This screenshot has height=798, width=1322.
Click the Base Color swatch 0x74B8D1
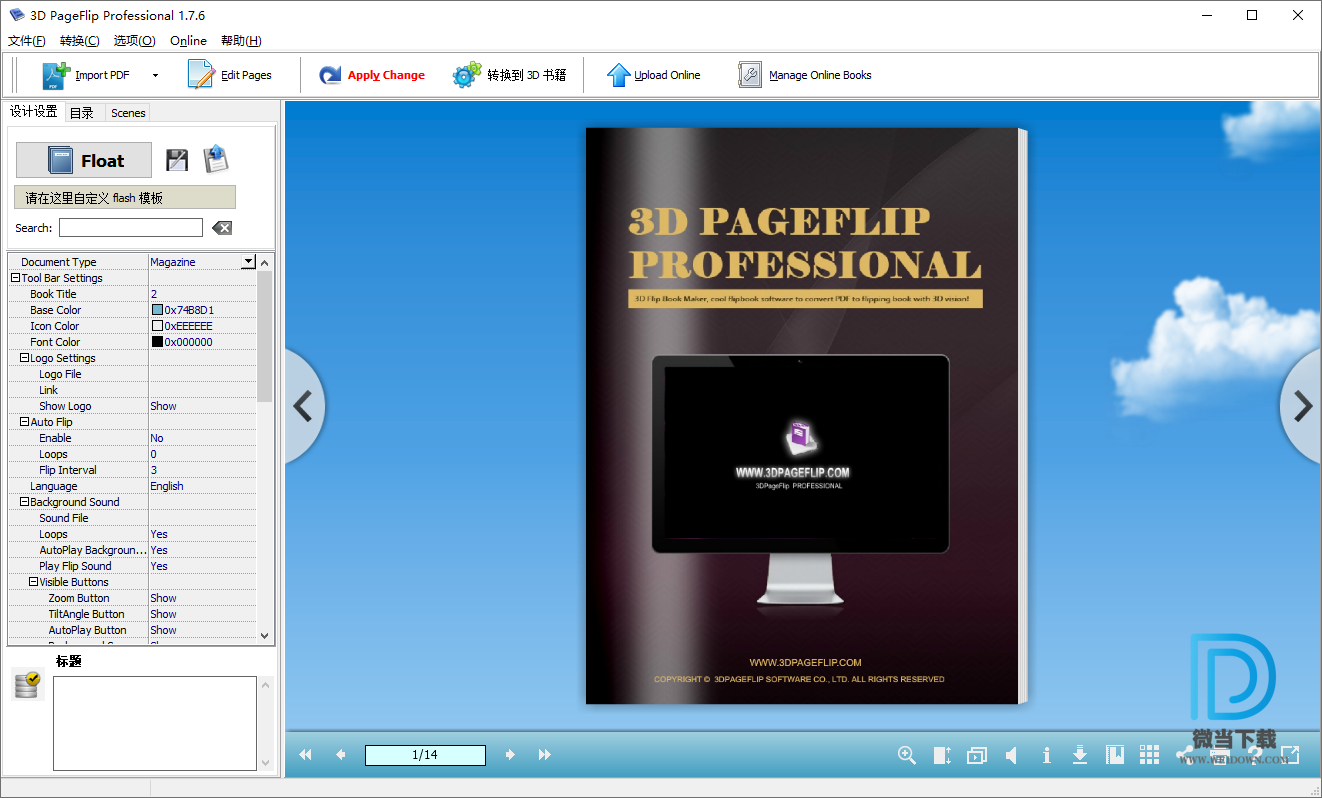point(157,310)
